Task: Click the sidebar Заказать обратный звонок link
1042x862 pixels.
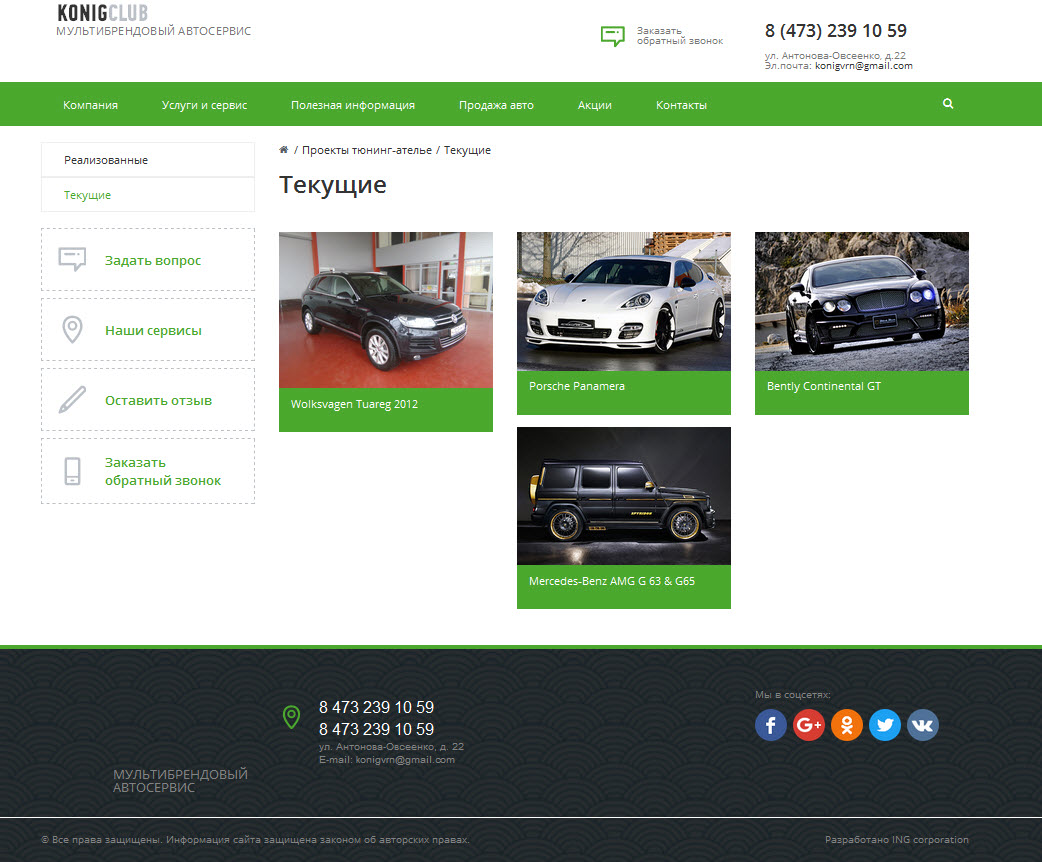Action: point(163,471)
